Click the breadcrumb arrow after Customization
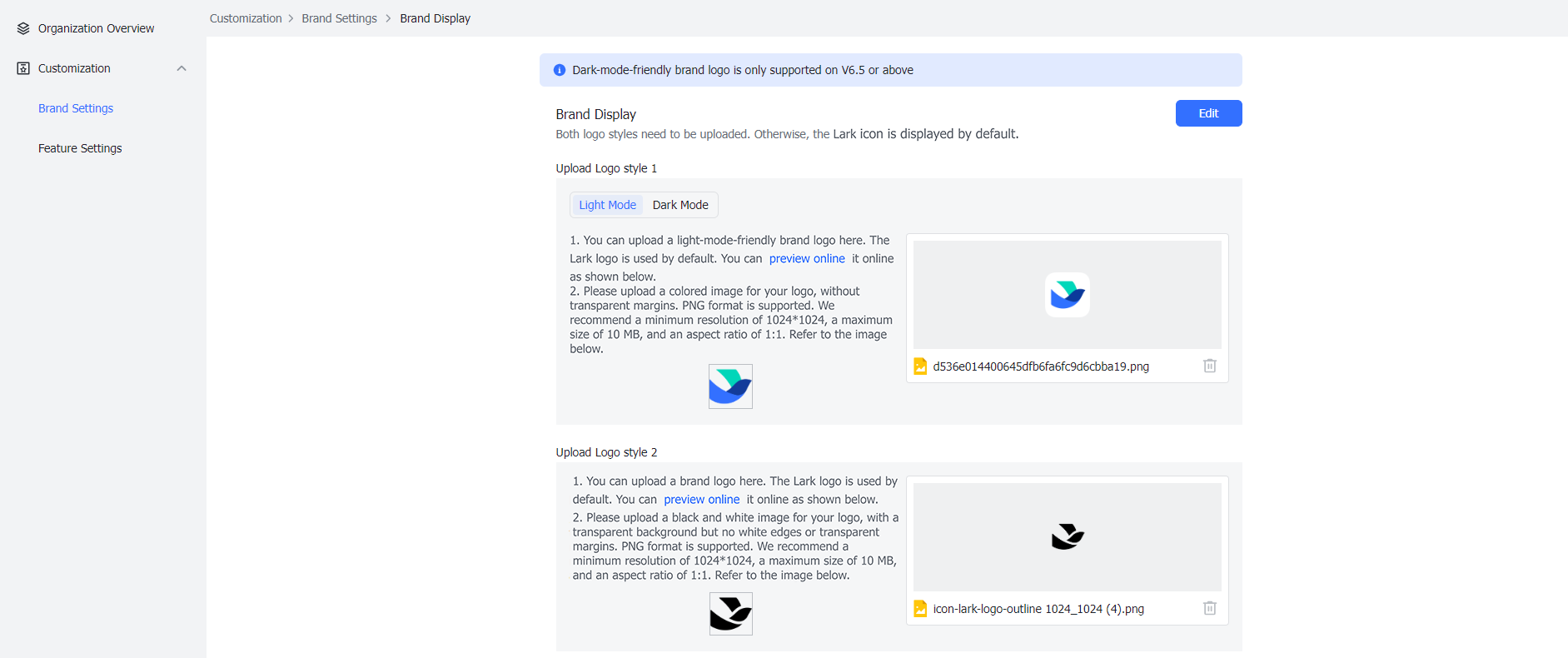The width and height of the screenshot is (1568, 658). [291, 18]
